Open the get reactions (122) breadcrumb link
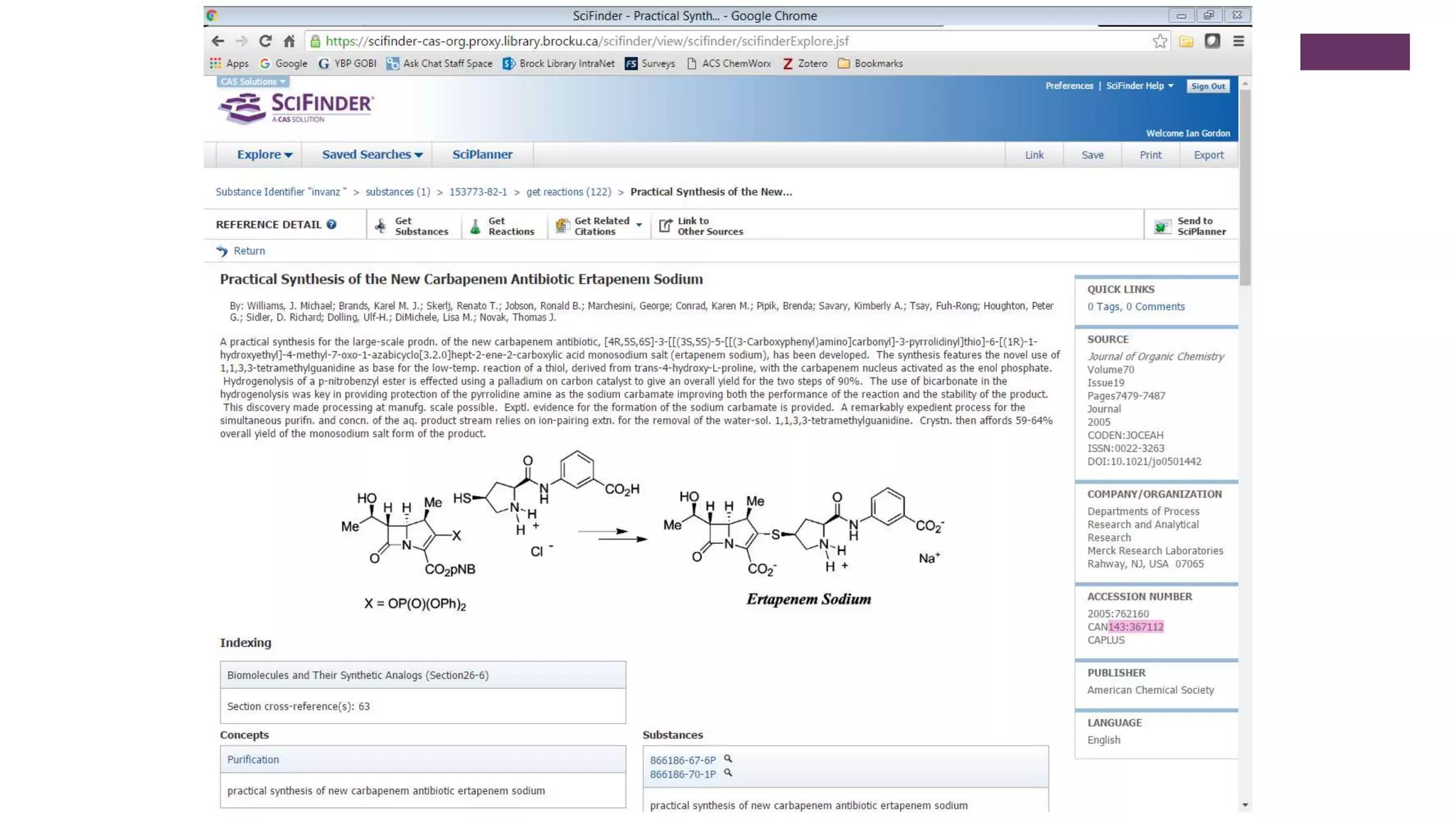Screen dimensions: 1456x819 pyautogui.click(x=568, y=192)
